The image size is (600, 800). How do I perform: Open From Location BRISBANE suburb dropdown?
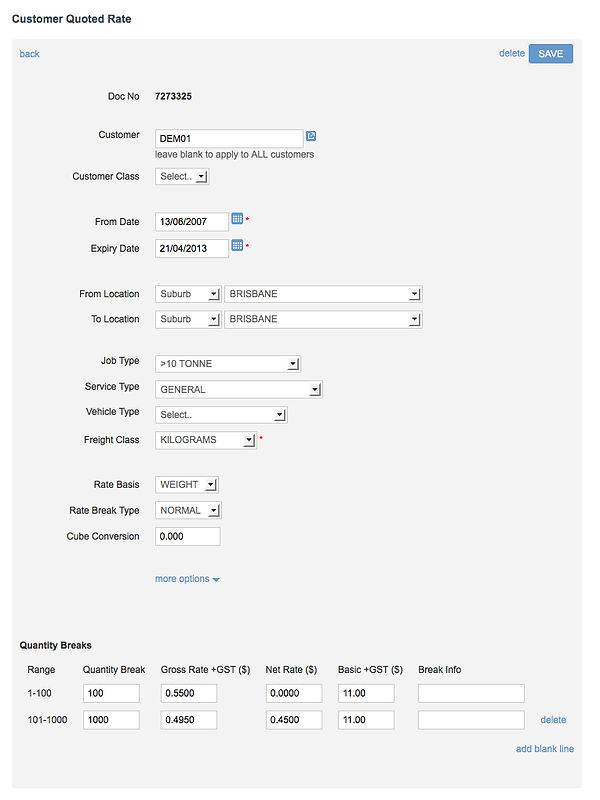(x=323, y=294)
